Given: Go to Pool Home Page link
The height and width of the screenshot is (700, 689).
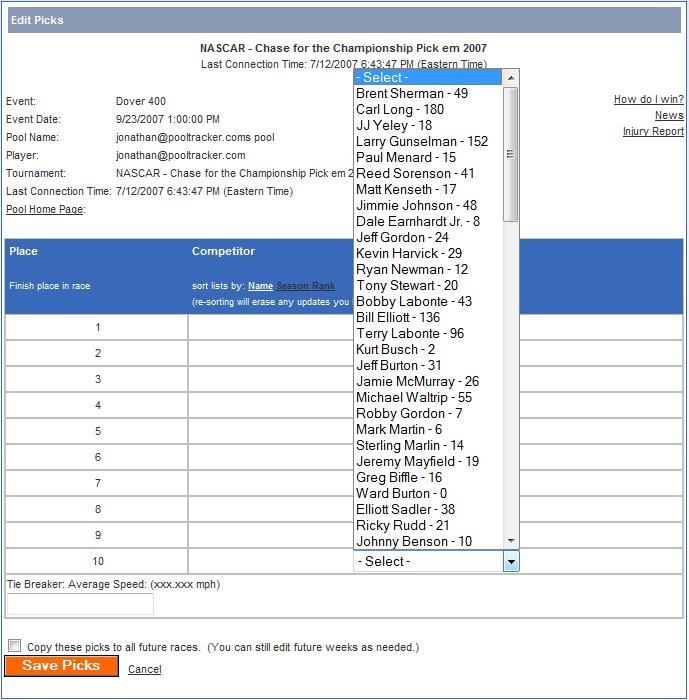Looking at the screenshot, I should (x=45, y=209).
